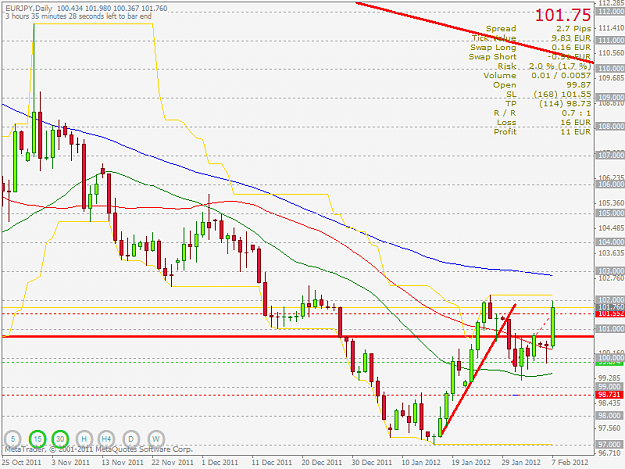Click the Swap Short label
625x469 pixels.
[492, 57]
